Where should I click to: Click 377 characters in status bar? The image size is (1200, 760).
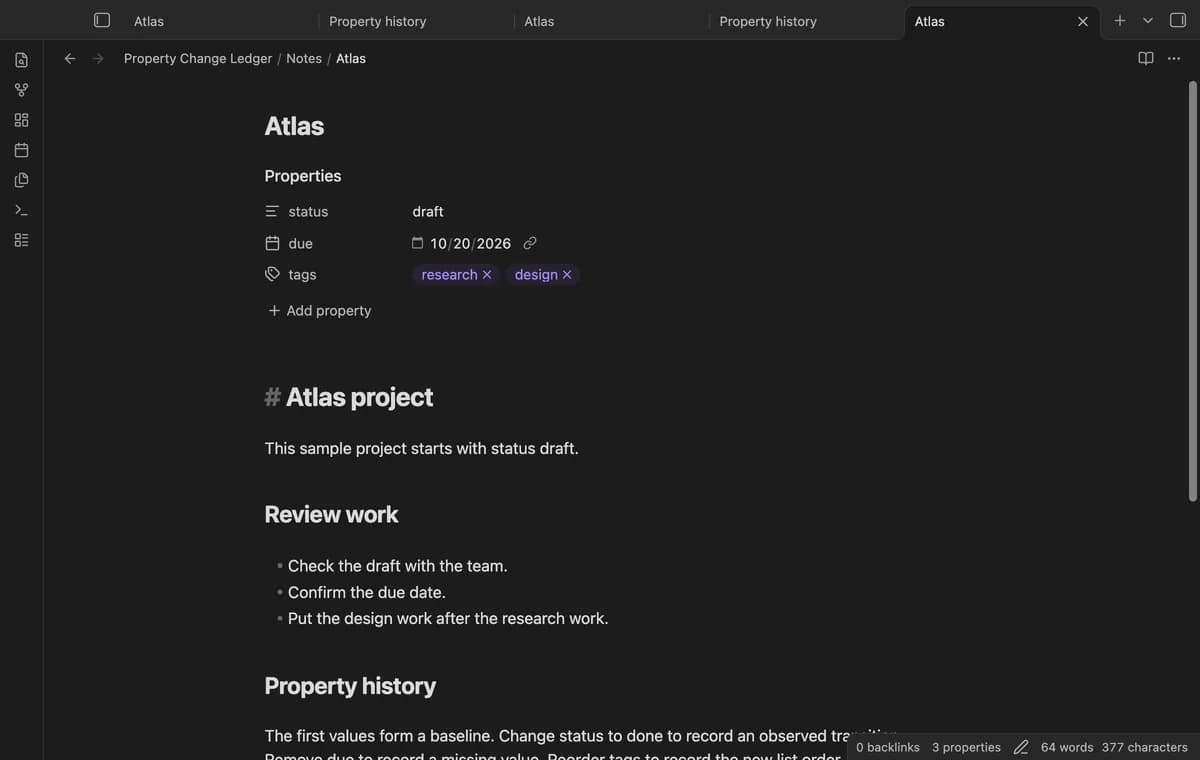(1145, 747)
